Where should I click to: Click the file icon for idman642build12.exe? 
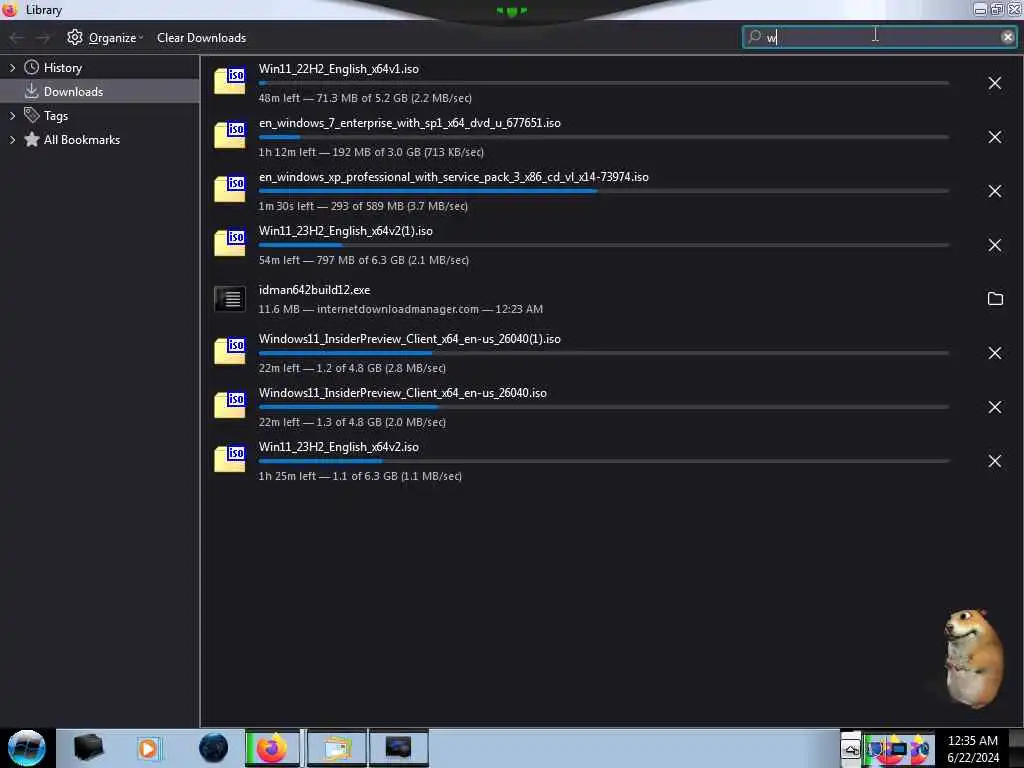coord(230,299)
